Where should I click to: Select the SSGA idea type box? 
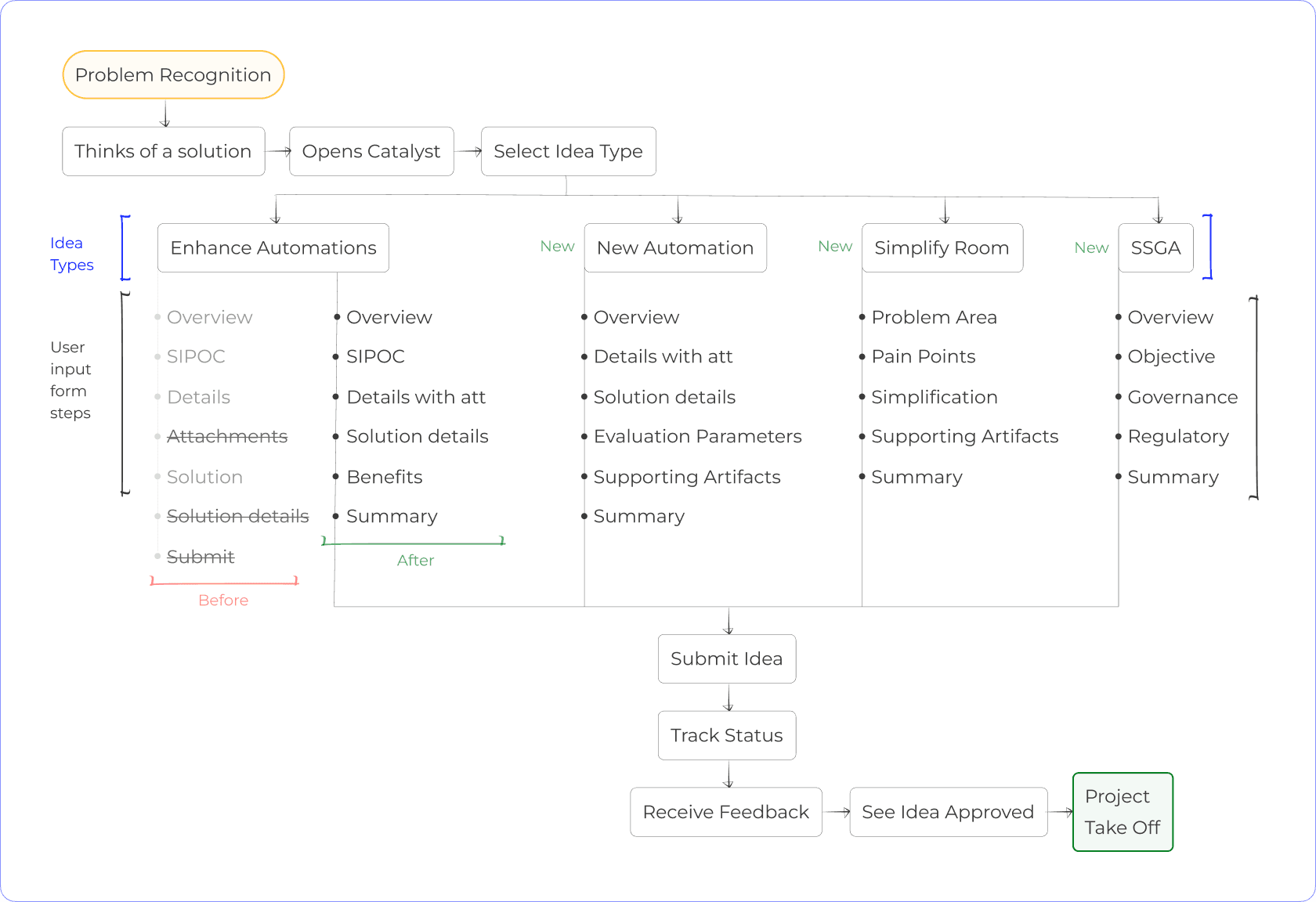point(1155,248)
